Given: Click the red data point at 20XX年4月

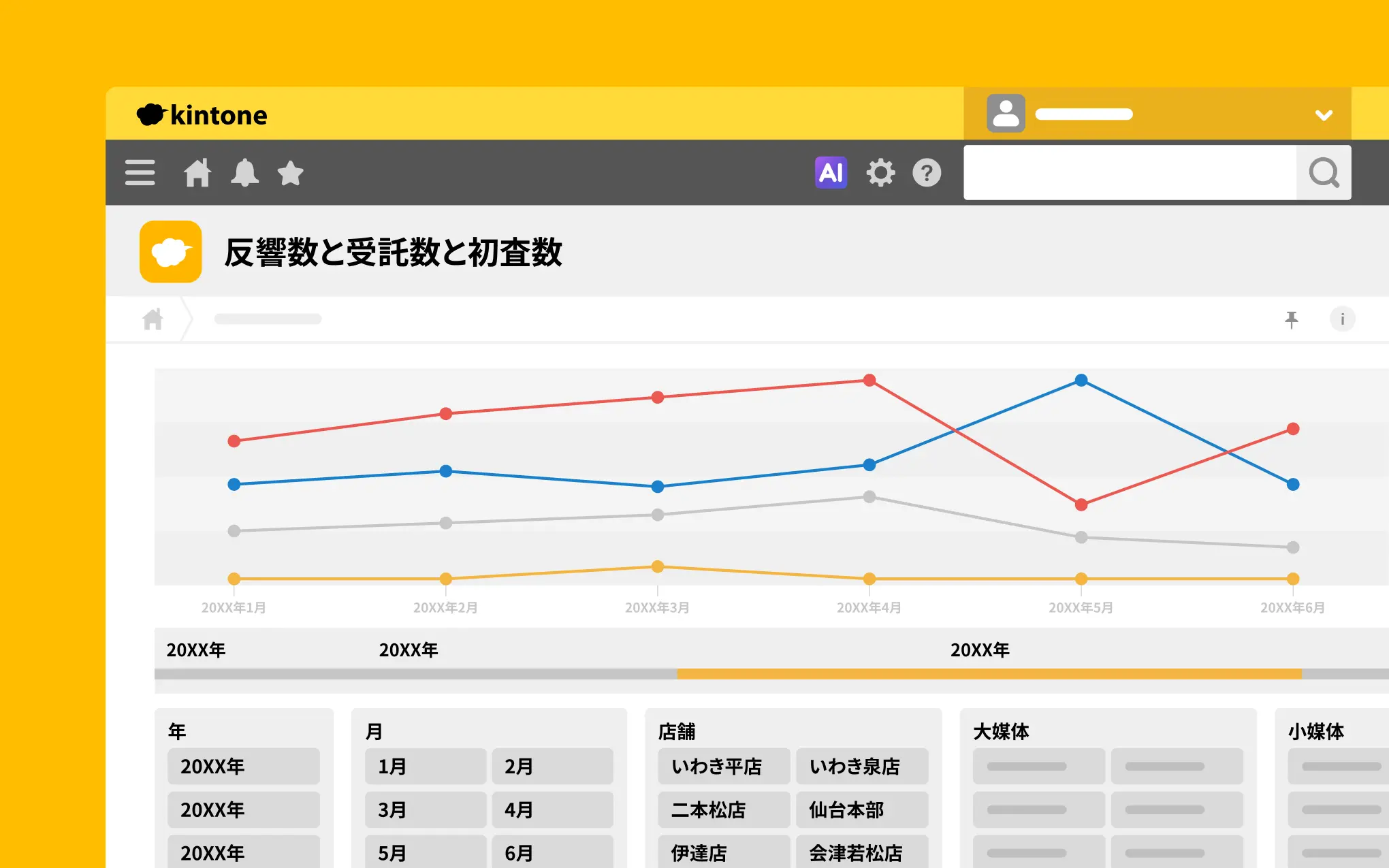Looking at the screenshot, I should pyautogui.click(x=869, y=380).
